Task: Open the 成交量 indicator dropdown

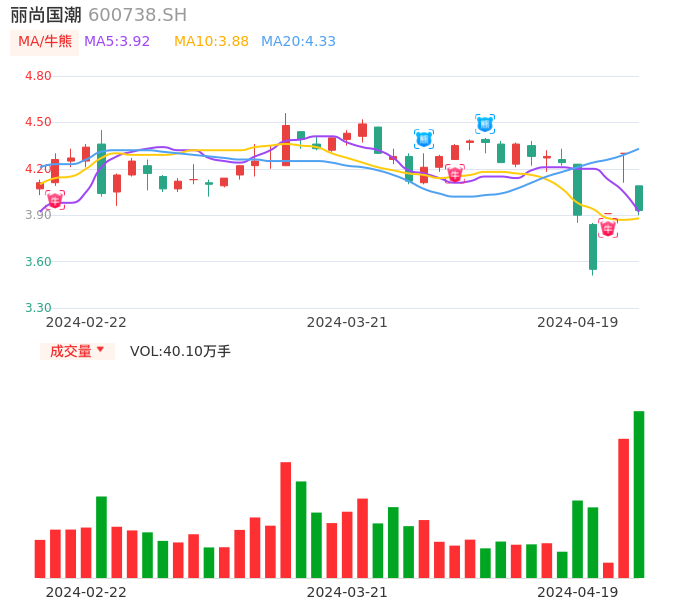Action: pyautogui.click(x=77, y=351)
